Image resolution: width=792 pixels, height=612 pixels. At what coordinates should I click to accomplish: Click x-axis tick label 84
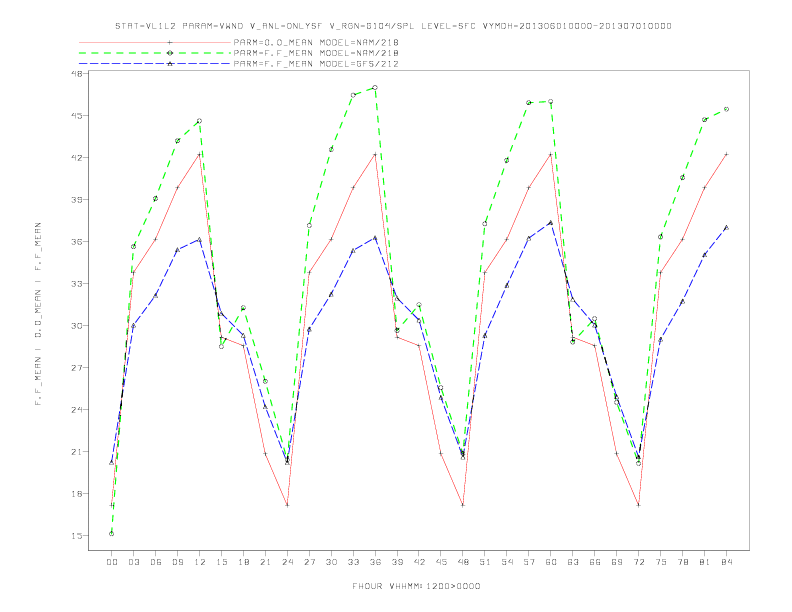click(x=726, y=562)
